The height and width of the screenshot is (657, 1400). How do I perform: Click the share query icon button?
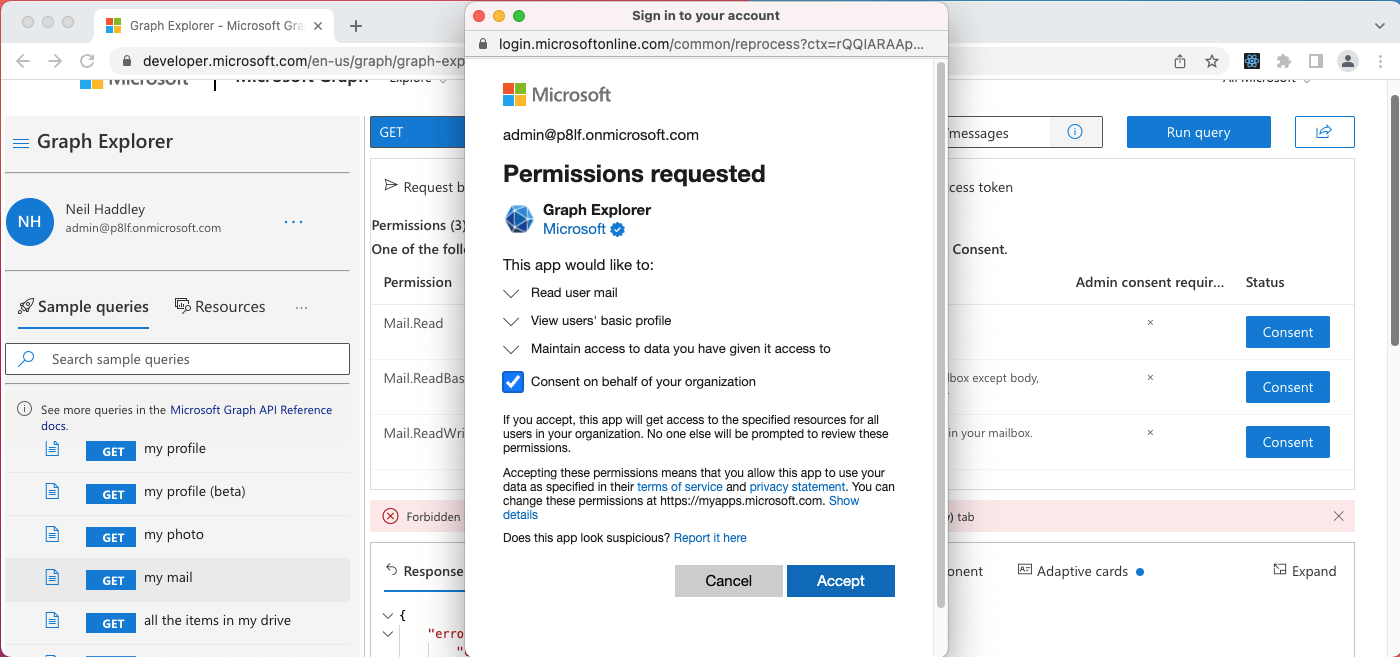[x=1324, y=132]
